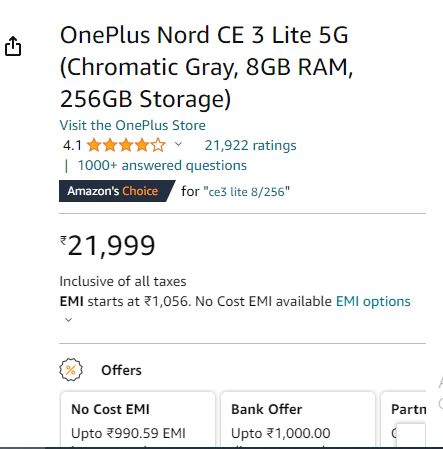Click the share icon beside the product title
443x449 pixels.
[x=13, y=46]
